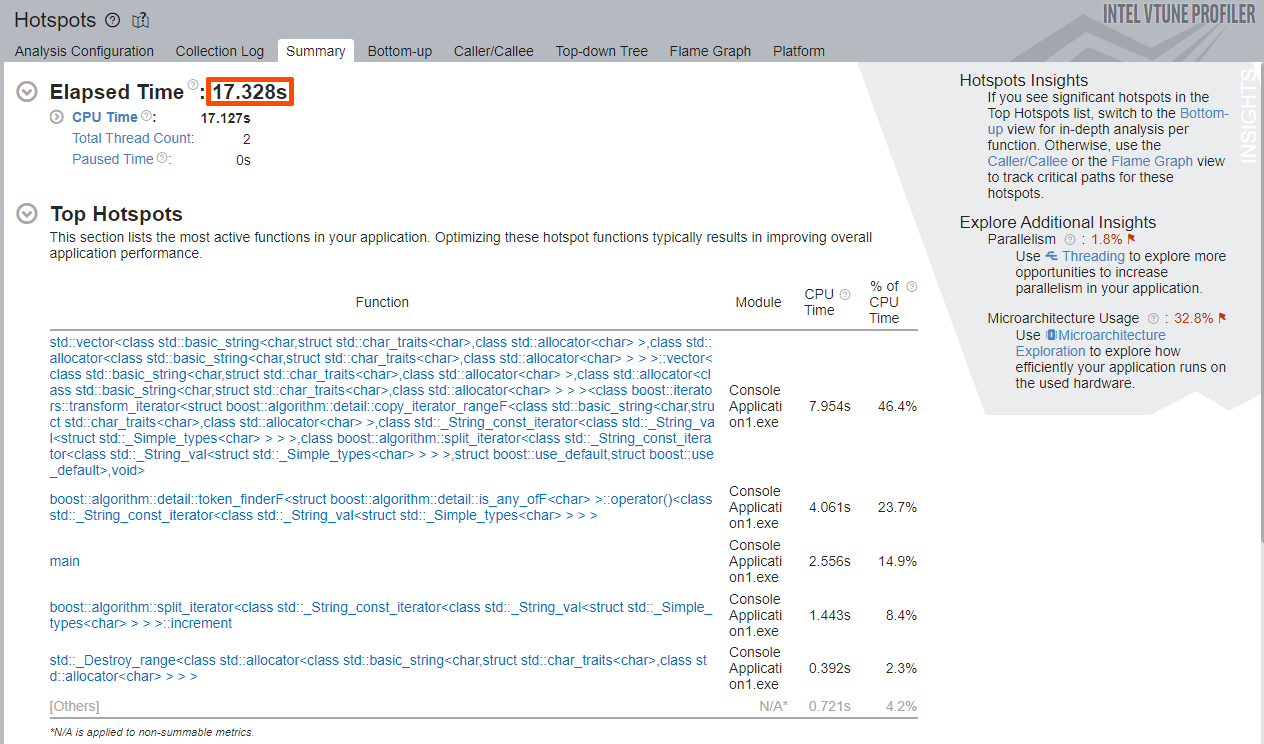Screen dimensions: 1264x744
Task: Open the Caller/Callee tab
Action: point(494,51)
